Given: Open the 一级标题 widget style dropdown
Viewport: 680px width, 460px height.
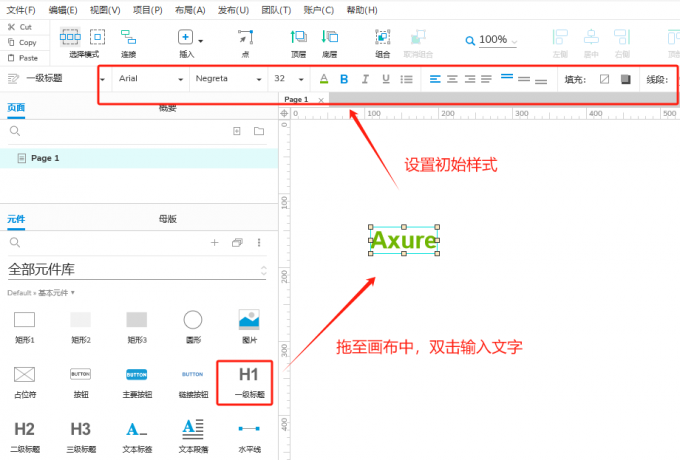Looking at the screenshot, I should tap(103, 79).
